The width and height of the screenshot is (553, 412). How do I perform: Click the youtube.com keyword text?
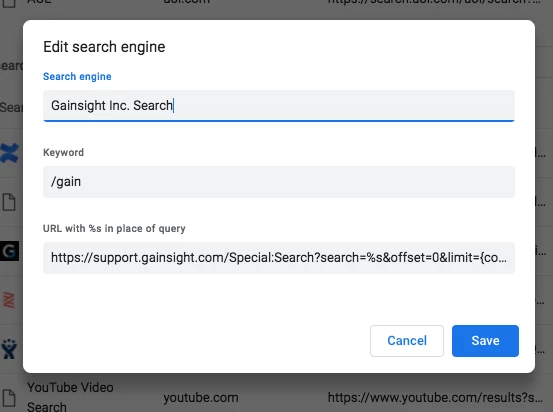pos(201,398)
